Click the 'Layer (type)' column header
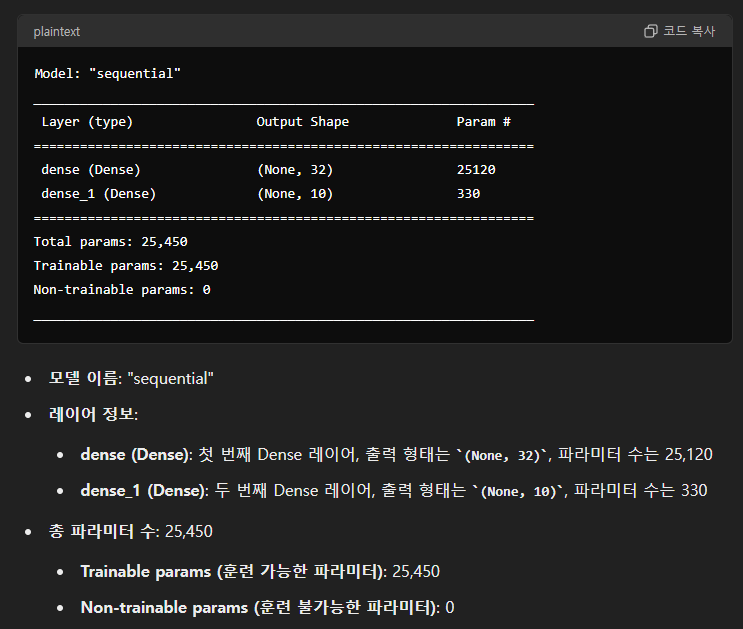Viewport: 743px width, 629px height. click(87, 122)
